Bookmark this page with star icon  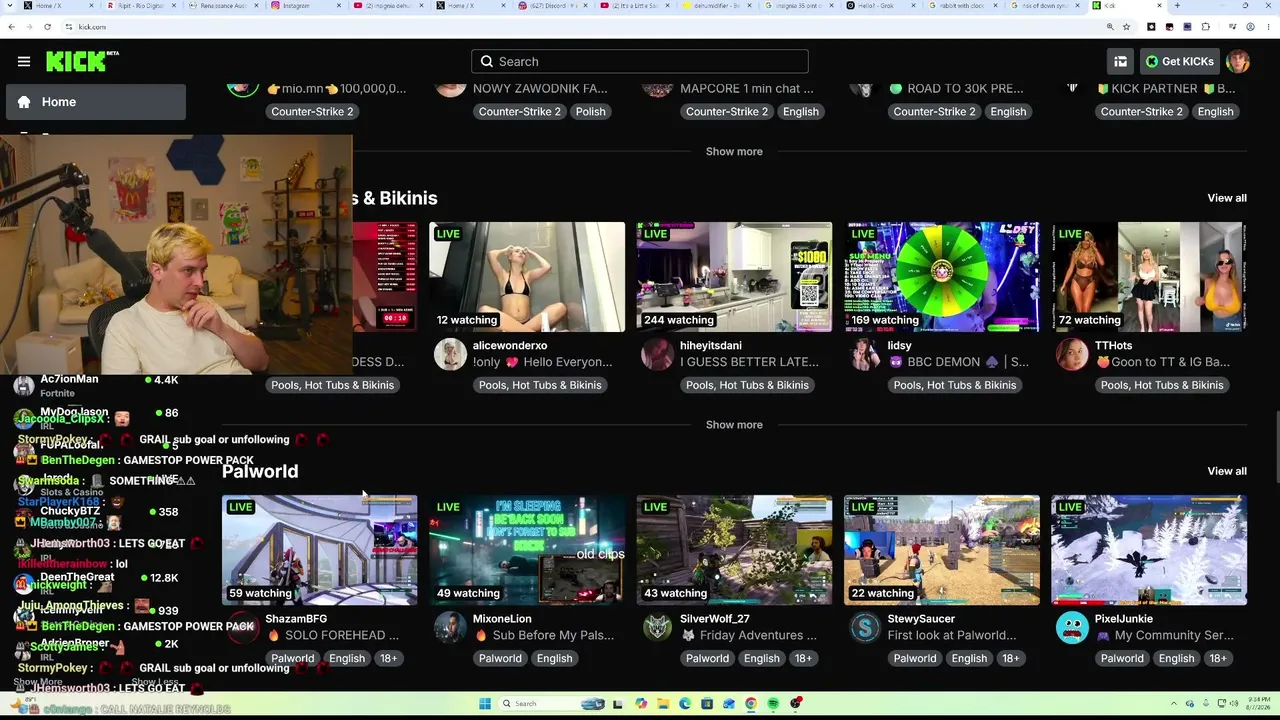point(1127,27)
